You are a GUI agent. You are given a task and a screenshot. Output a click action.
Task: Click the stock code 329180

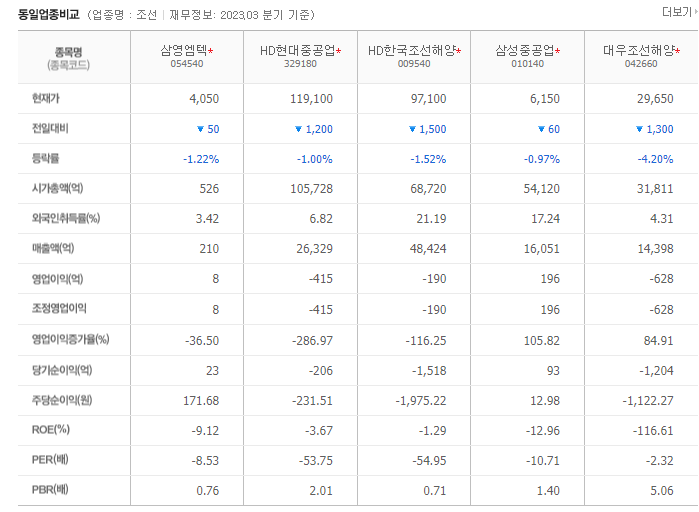tap(300, 64)
